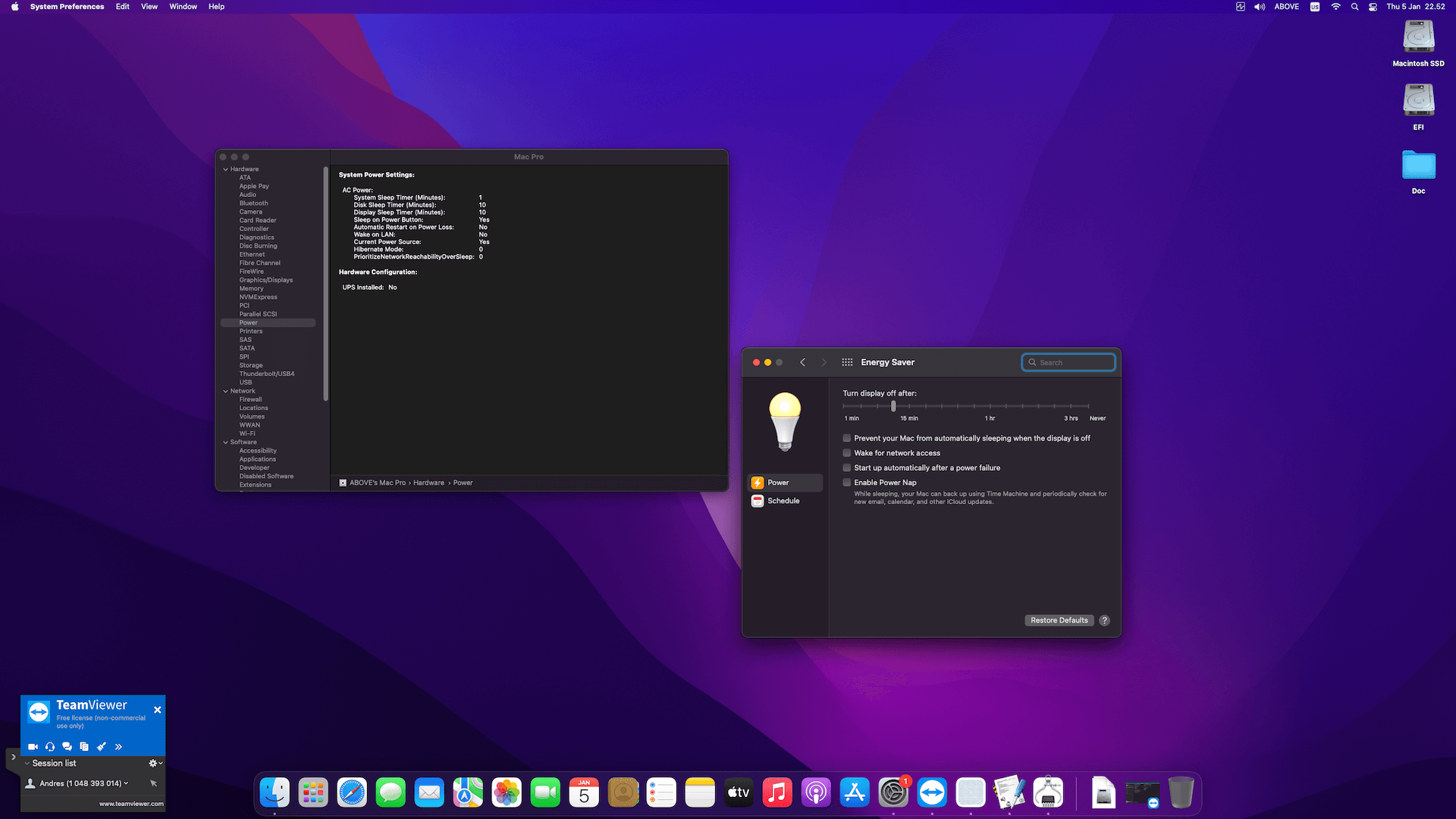1456x819 pixels.
Task: Open Energy Saver help question mark
Action: point(1104,620)
